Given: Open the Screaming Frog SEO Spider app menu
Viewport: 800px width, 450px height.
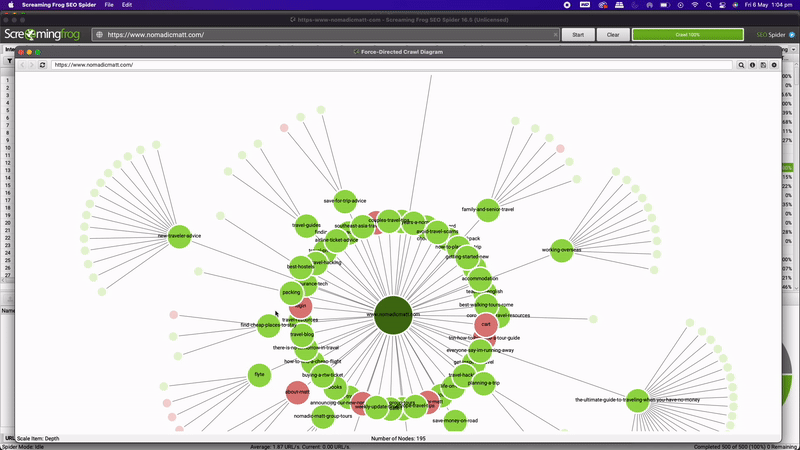Looking at the screenshot, I should 59,5.
